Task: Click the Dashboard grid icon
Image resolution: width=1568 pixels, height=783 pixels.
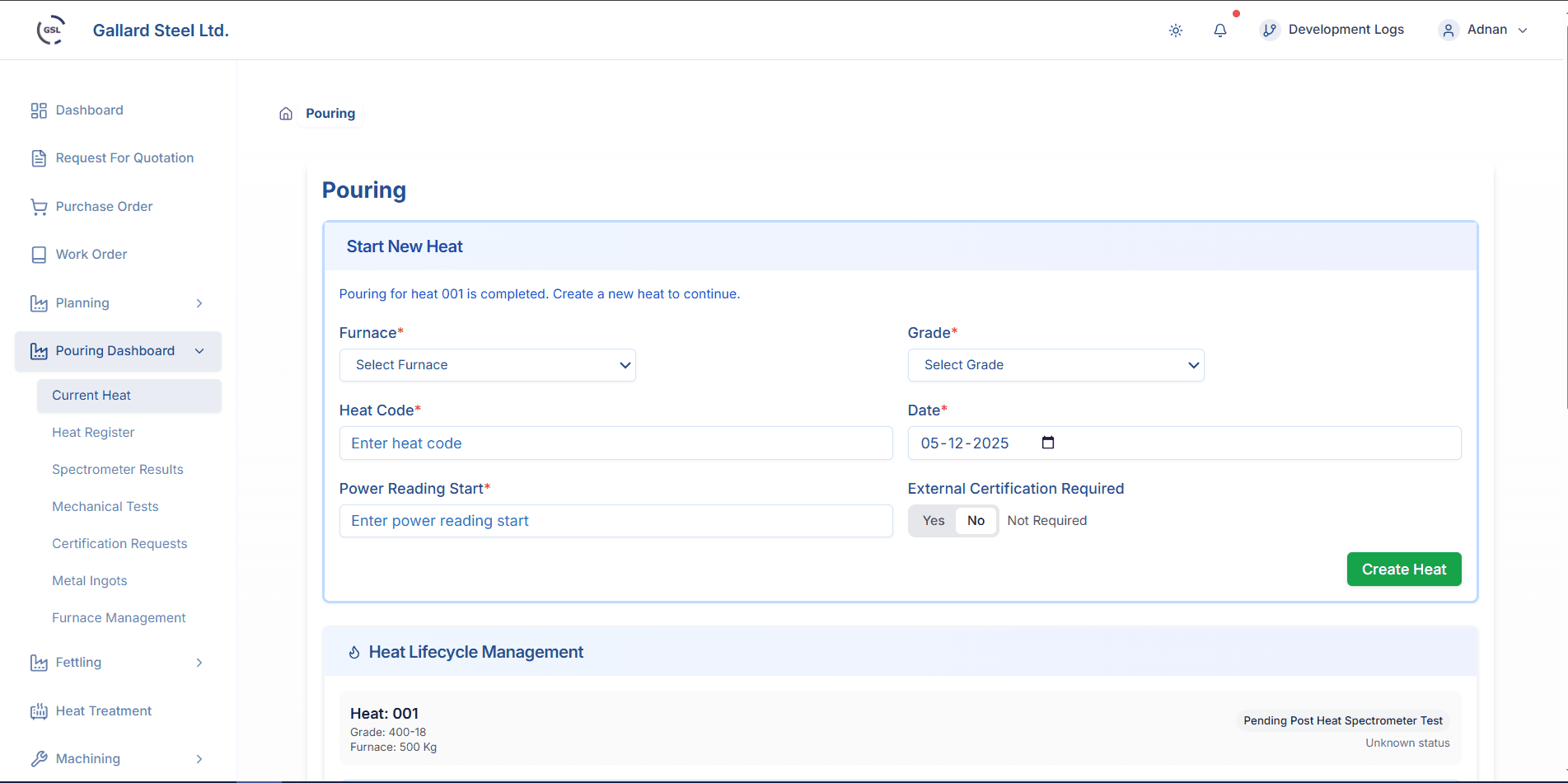Action: click(39, 110)
